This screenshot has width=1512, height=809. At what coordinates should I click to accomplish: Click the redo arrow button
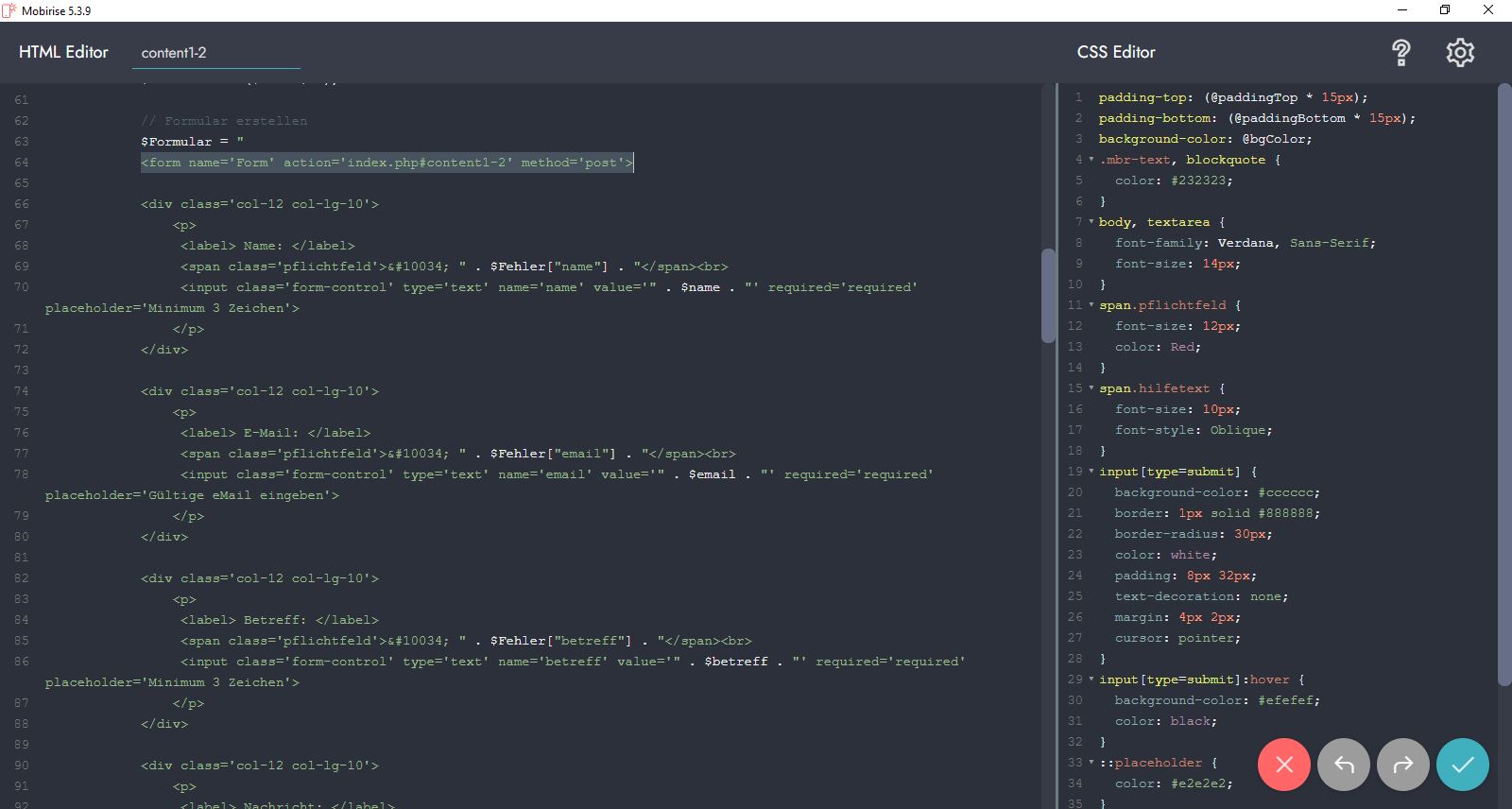1403,765
